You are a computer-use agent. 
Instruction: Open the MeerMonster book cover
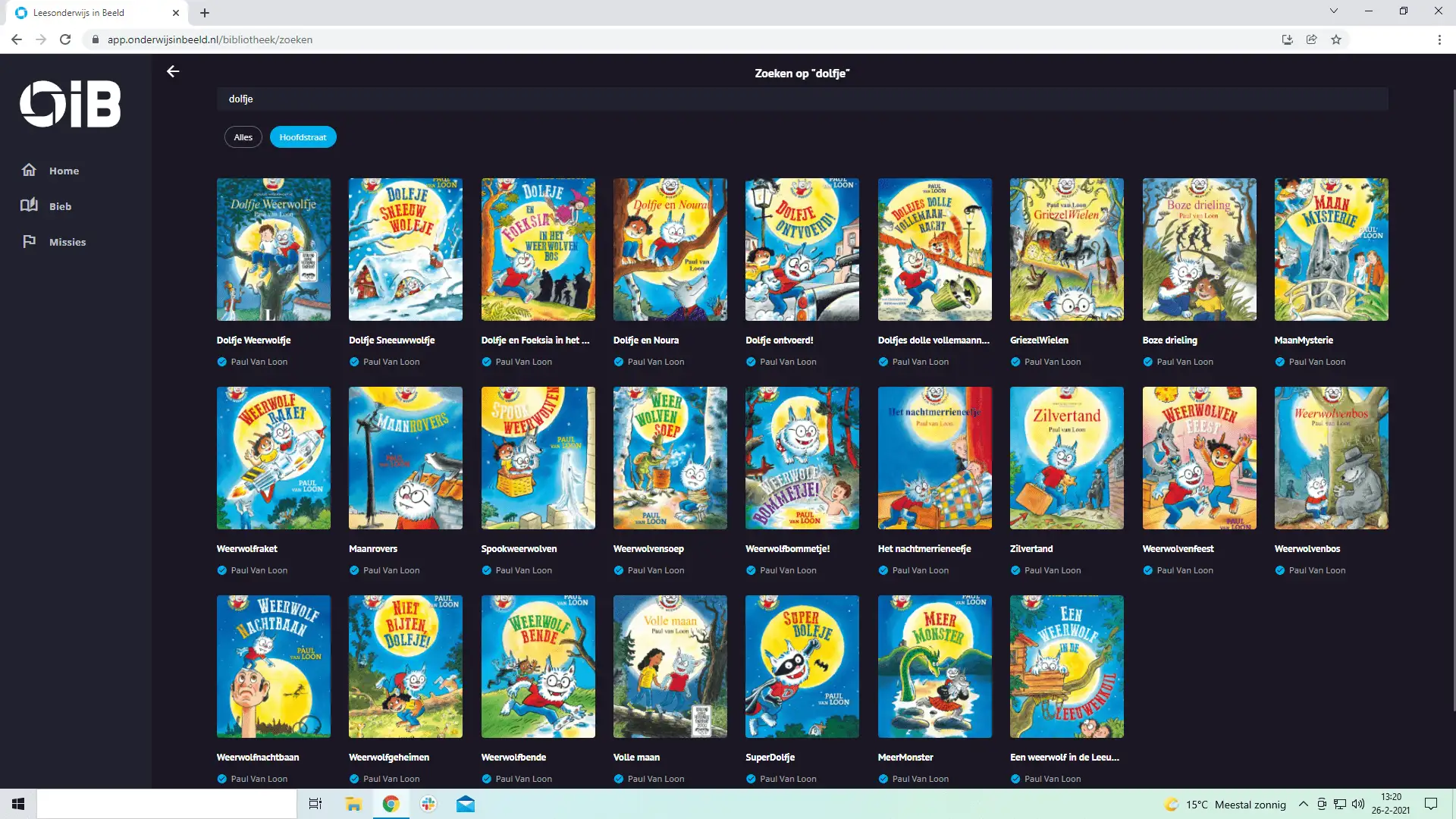pos(935,667)
